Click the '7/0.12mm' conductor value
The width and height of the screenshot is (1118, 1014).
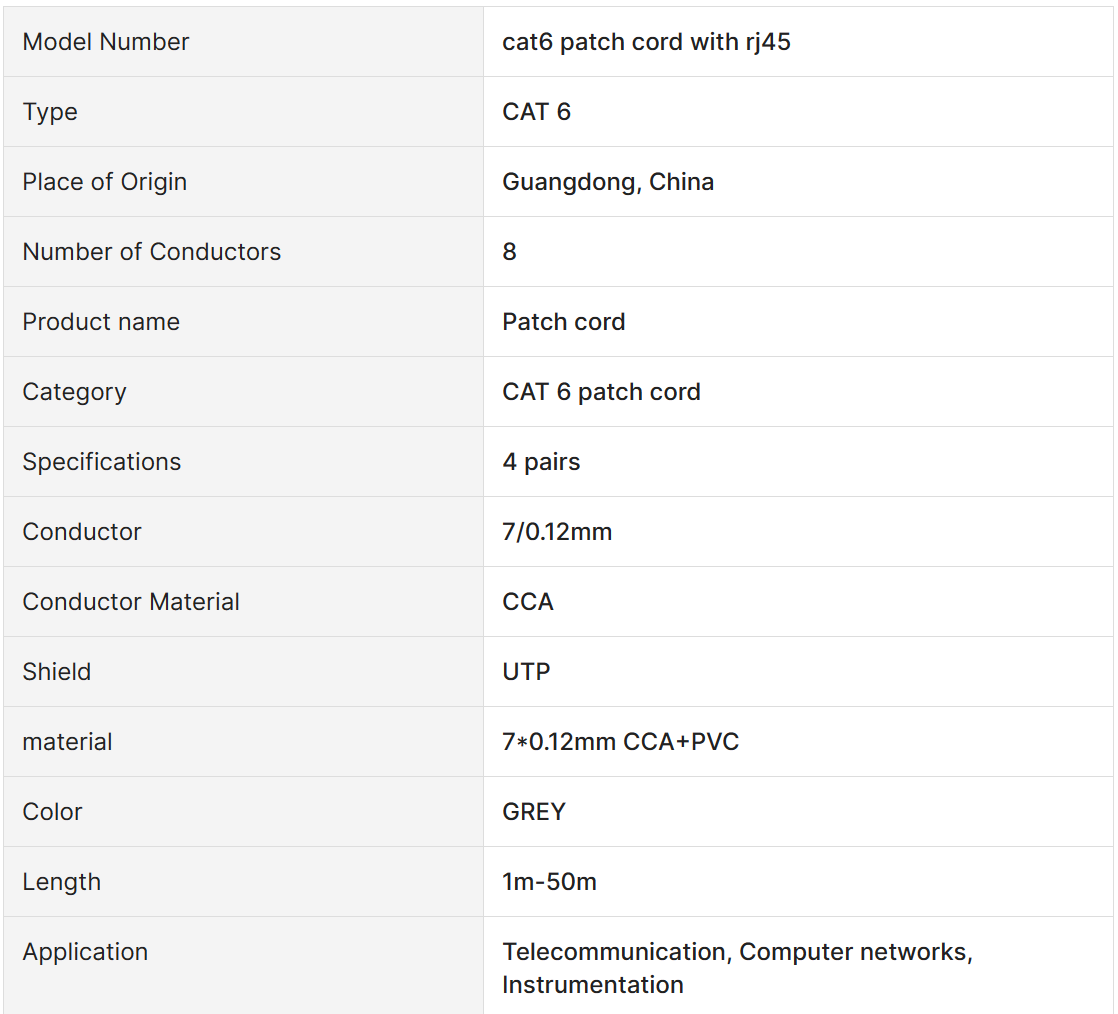(557, 532)
